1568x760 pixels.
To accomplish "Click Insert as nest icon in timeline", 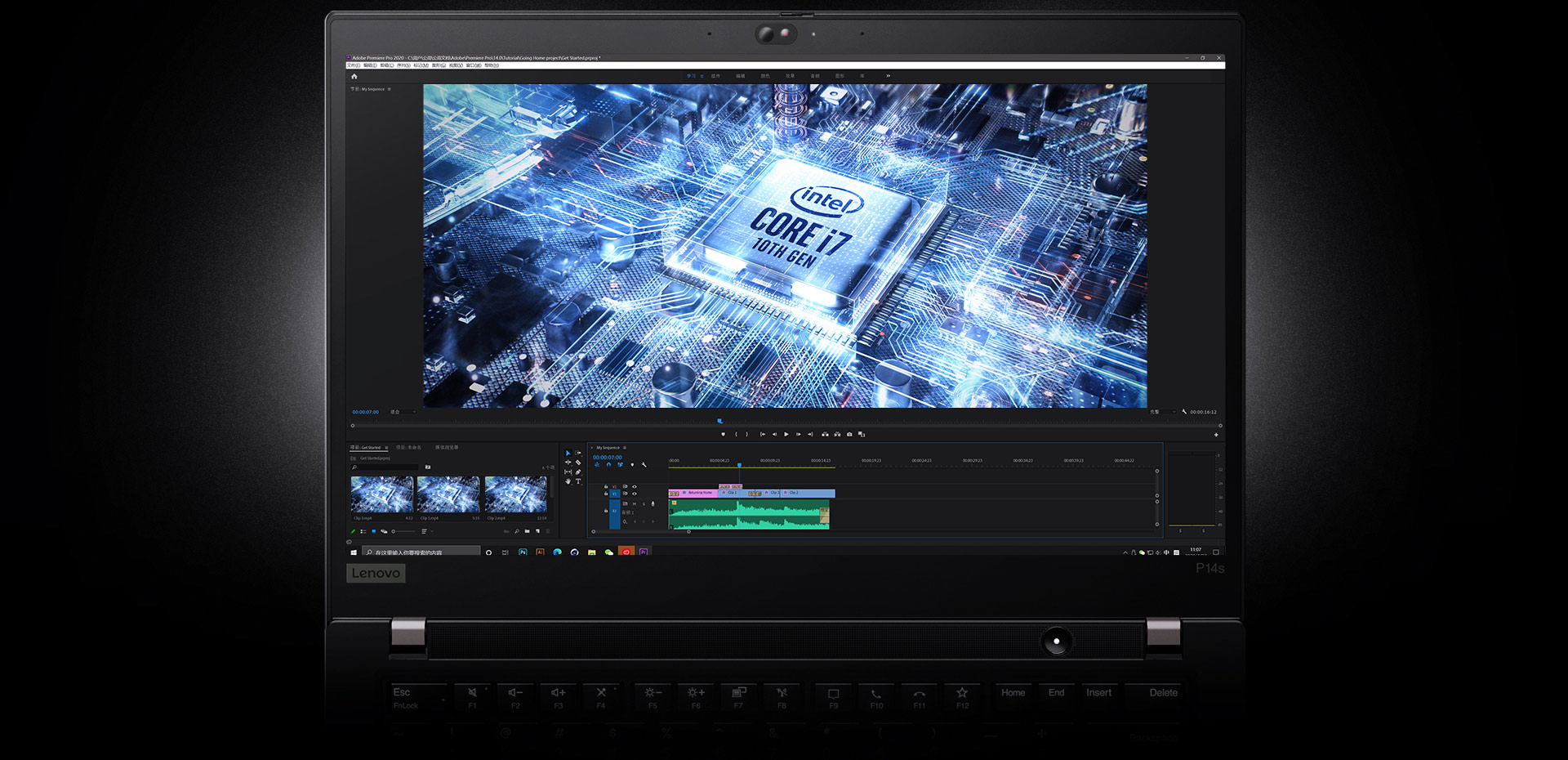I will point(597,464).
